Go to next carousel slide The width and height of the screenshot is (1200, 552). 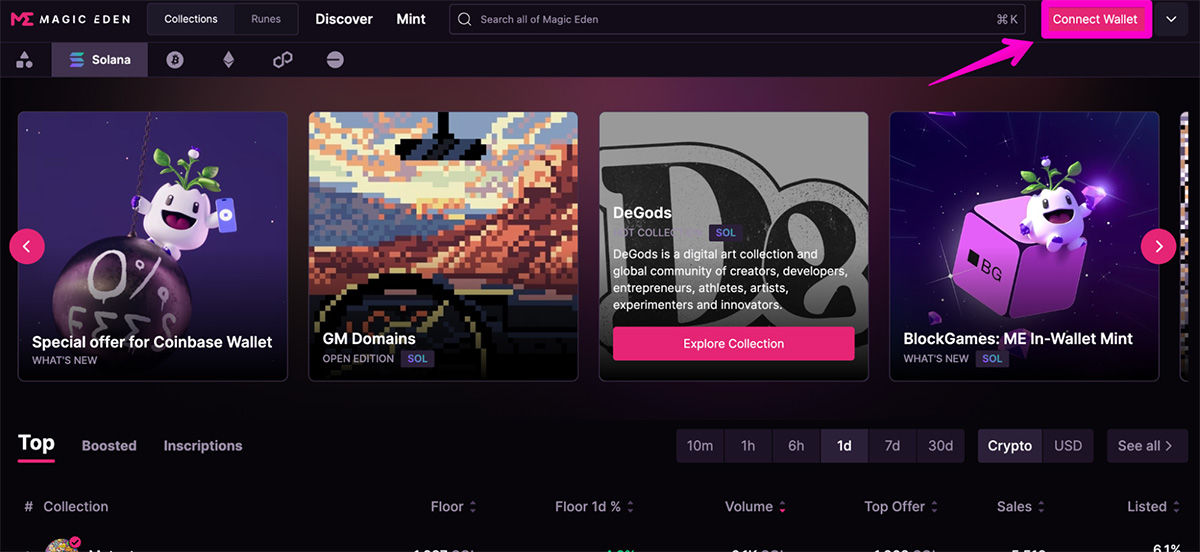(x=1159, y=245)
